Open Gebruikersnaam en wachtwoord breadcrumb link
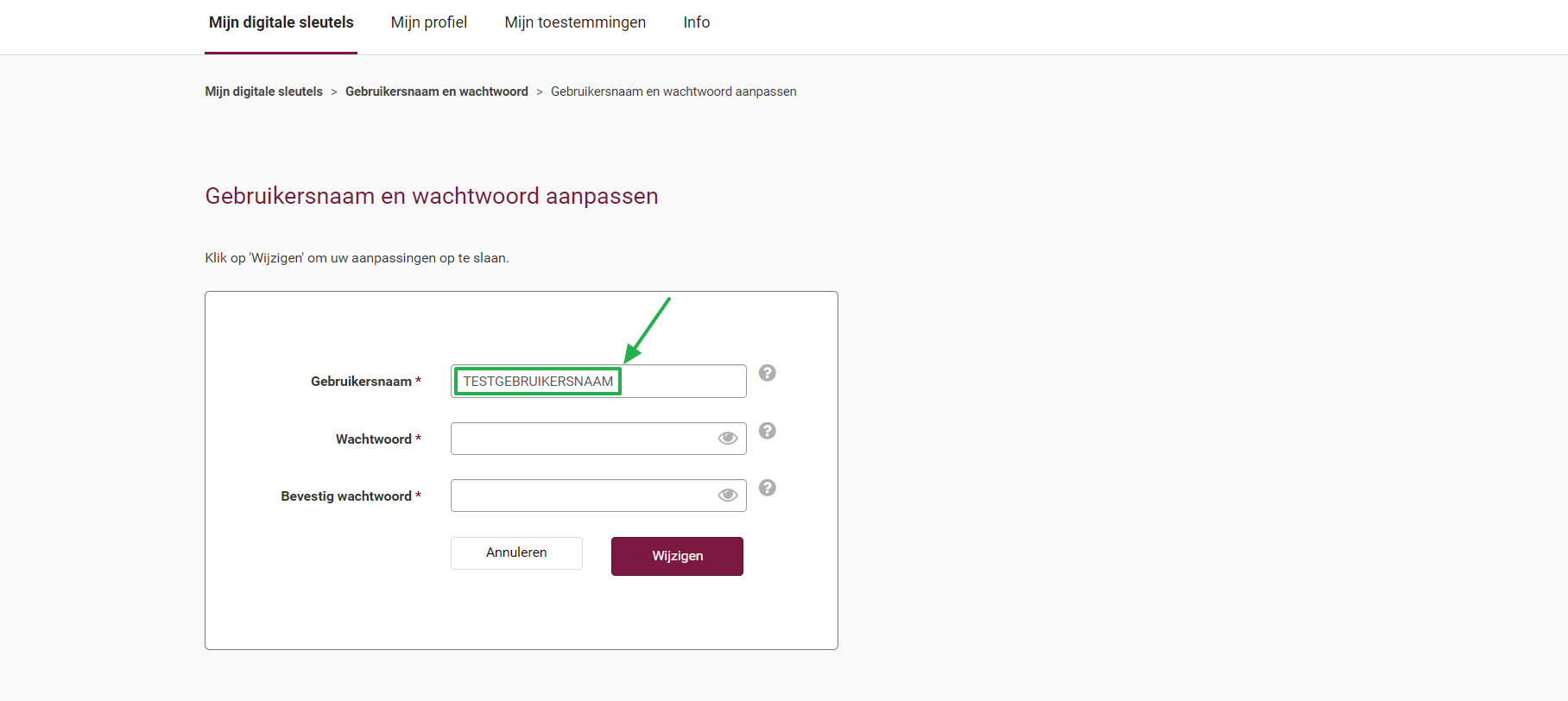The image size is (1568, 701). [x=436, y=91]
